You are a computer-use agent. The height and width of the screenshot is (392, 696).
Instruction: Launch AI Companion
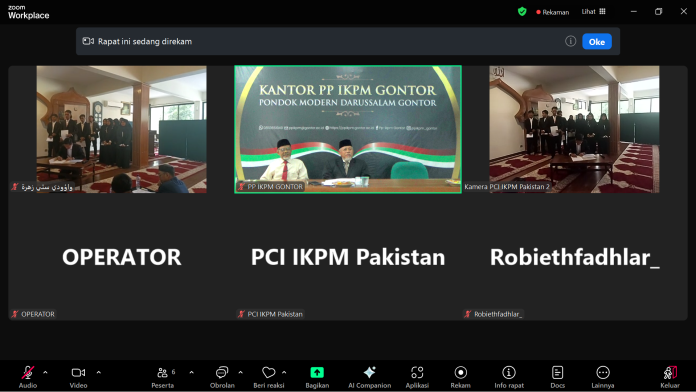click(x=369, y=377)
